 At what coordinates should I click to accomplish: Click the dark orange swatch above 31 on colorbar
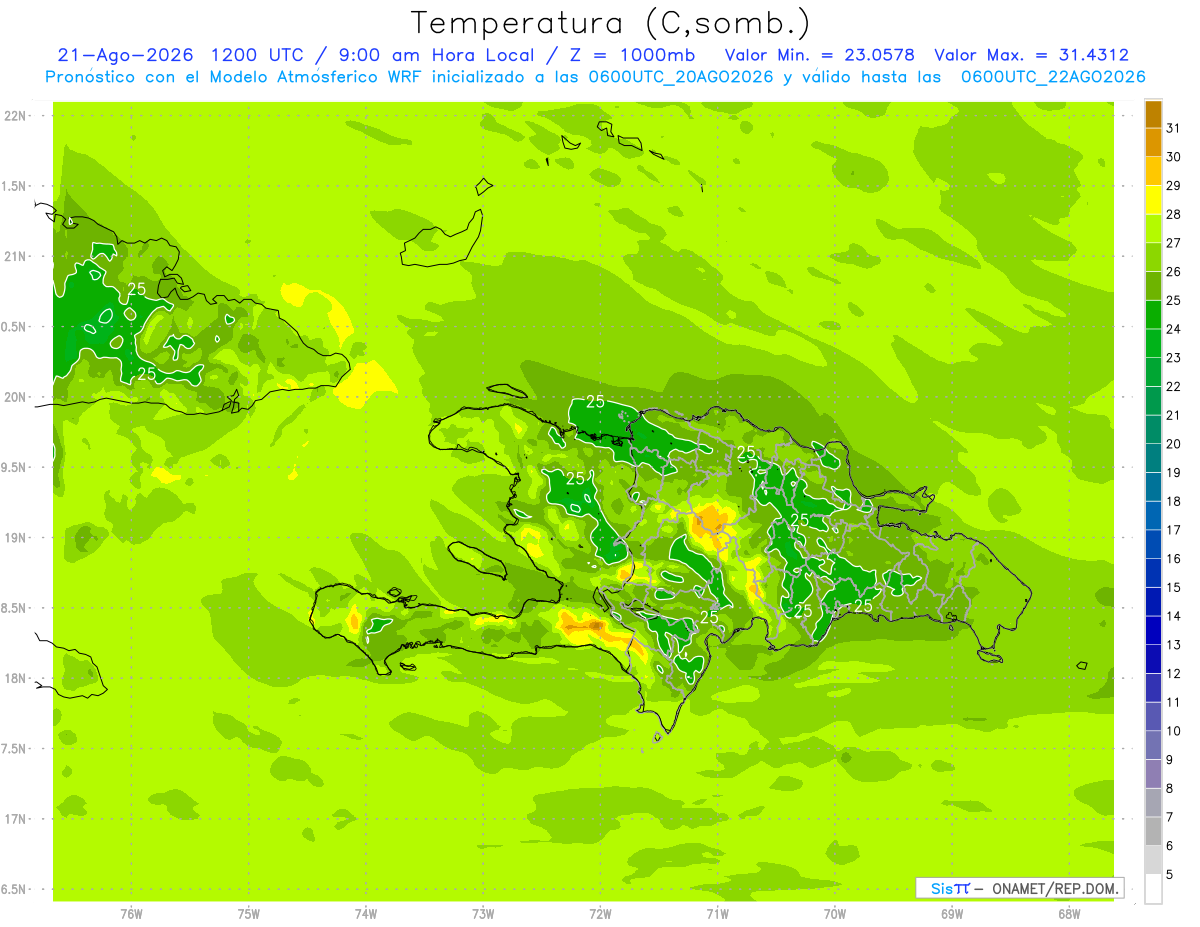(1153, 114)
